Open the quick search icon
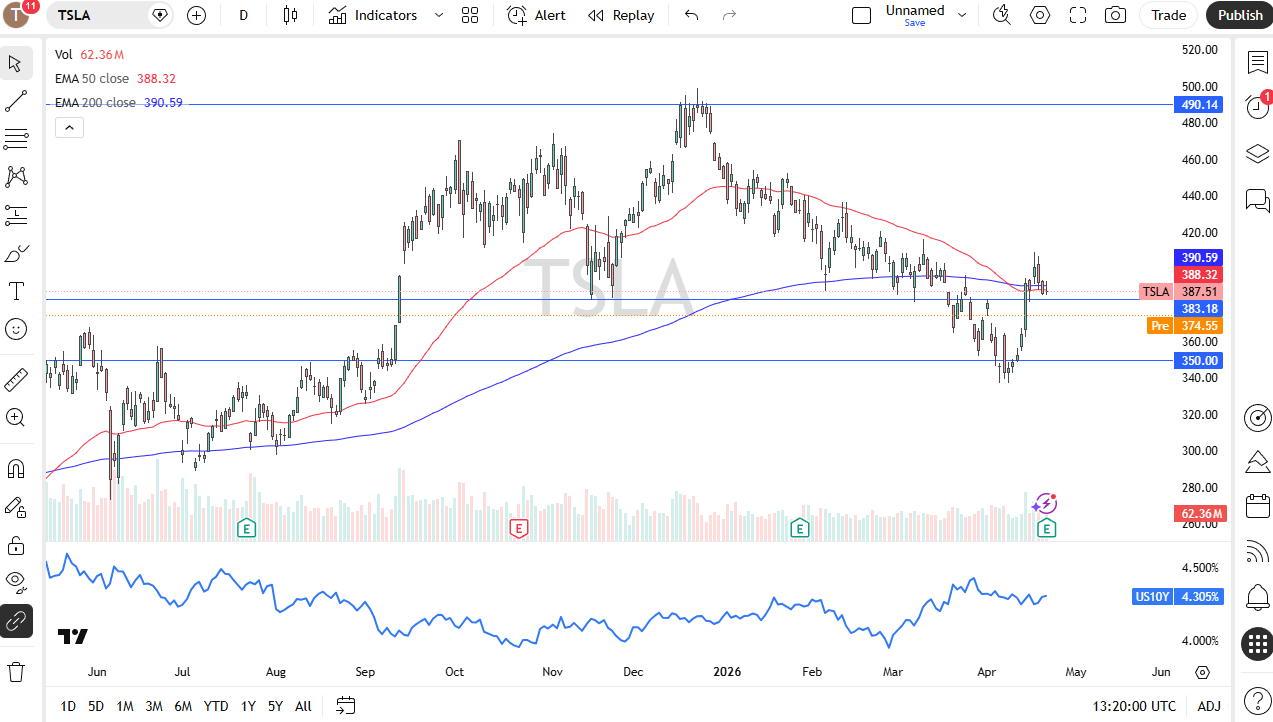Image resolution: width=1273 pixels, height=722 pixels. pos(1001,15)
